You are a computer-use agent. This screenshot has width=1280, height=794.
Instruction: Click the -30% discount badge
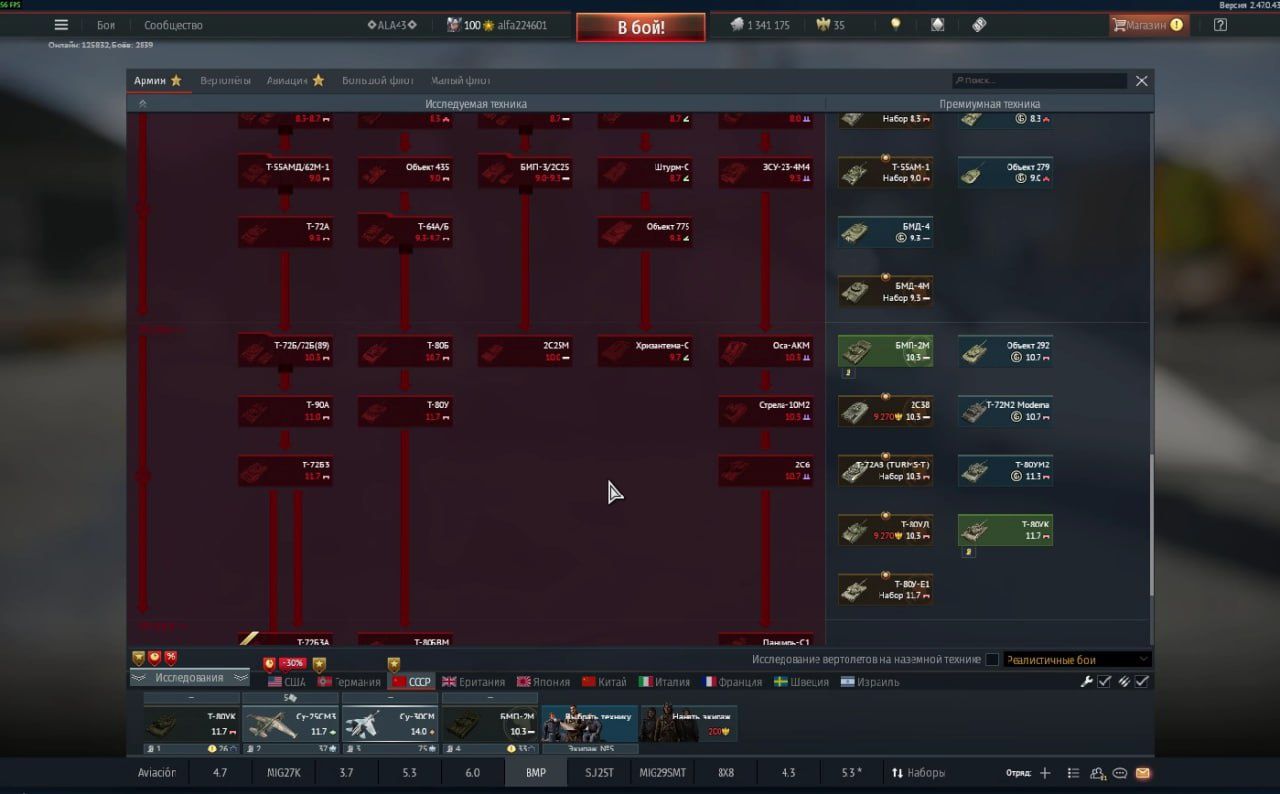(x=291, y=663)
